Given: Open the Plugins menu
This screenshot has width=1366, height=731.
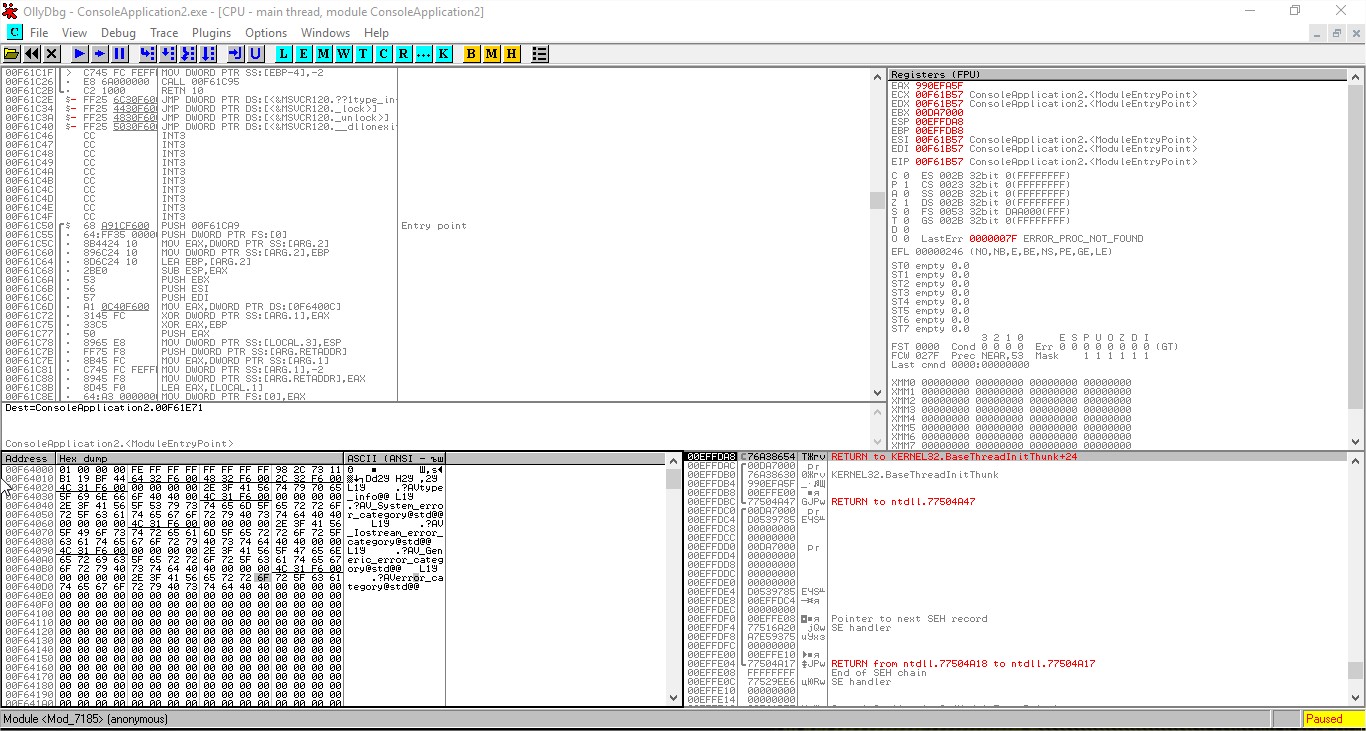Looking at the screenshot, I should coord(211,33).
